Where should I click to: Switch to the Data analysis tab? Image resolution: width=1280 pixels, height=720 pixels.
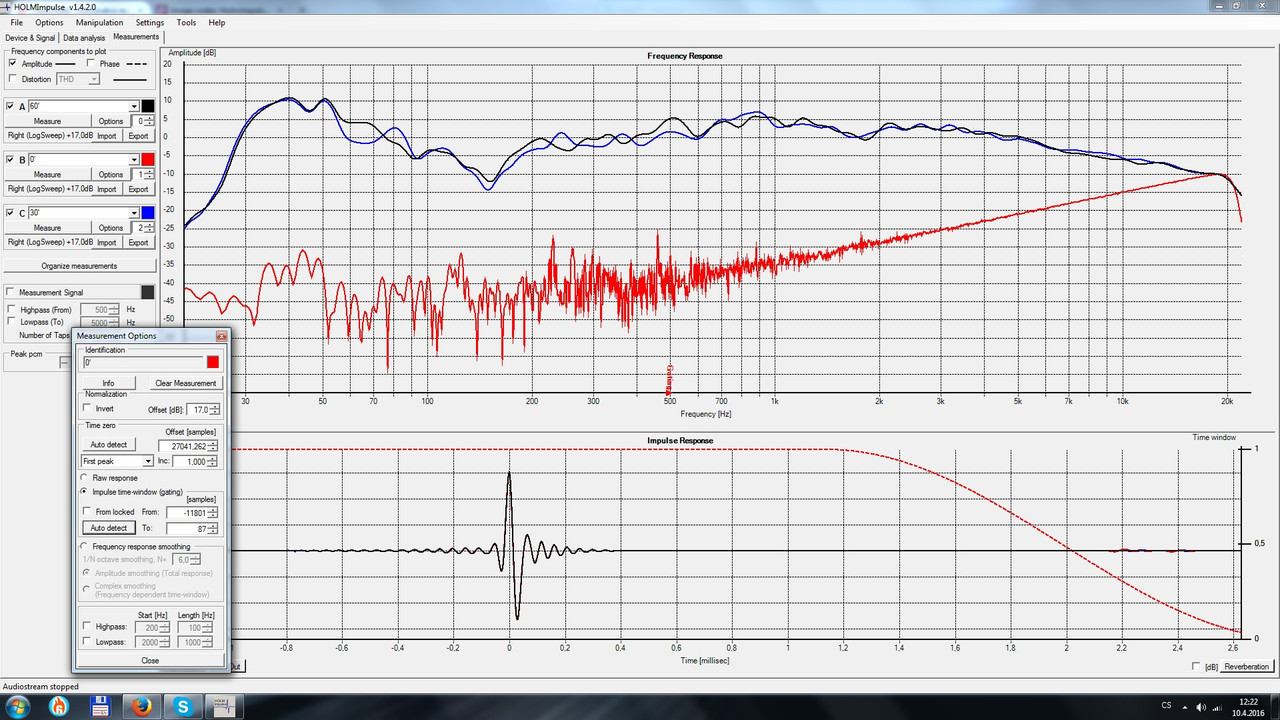[84, 37]
